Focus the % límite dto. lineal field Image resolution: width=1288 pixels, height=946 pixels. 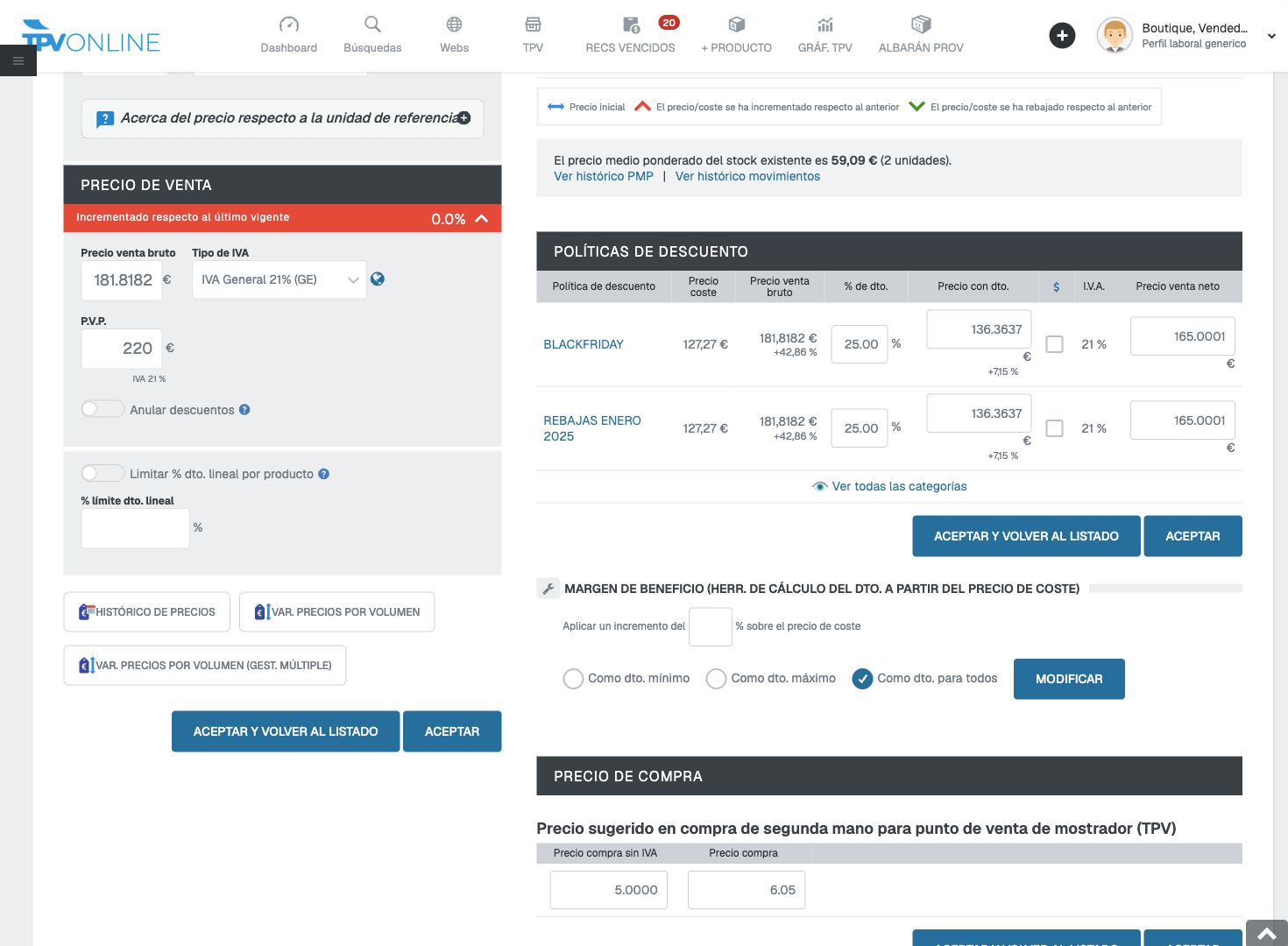pyautogui.click(x=136, y=528)
